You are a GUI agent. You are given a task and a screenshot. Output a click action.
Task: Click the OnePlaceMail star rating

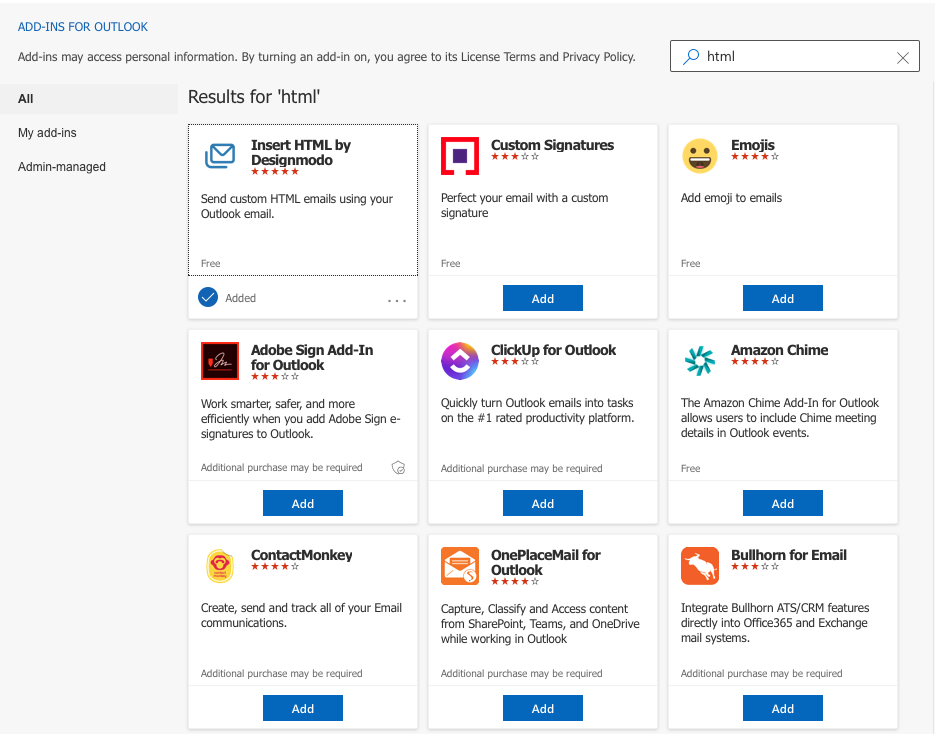515,581
